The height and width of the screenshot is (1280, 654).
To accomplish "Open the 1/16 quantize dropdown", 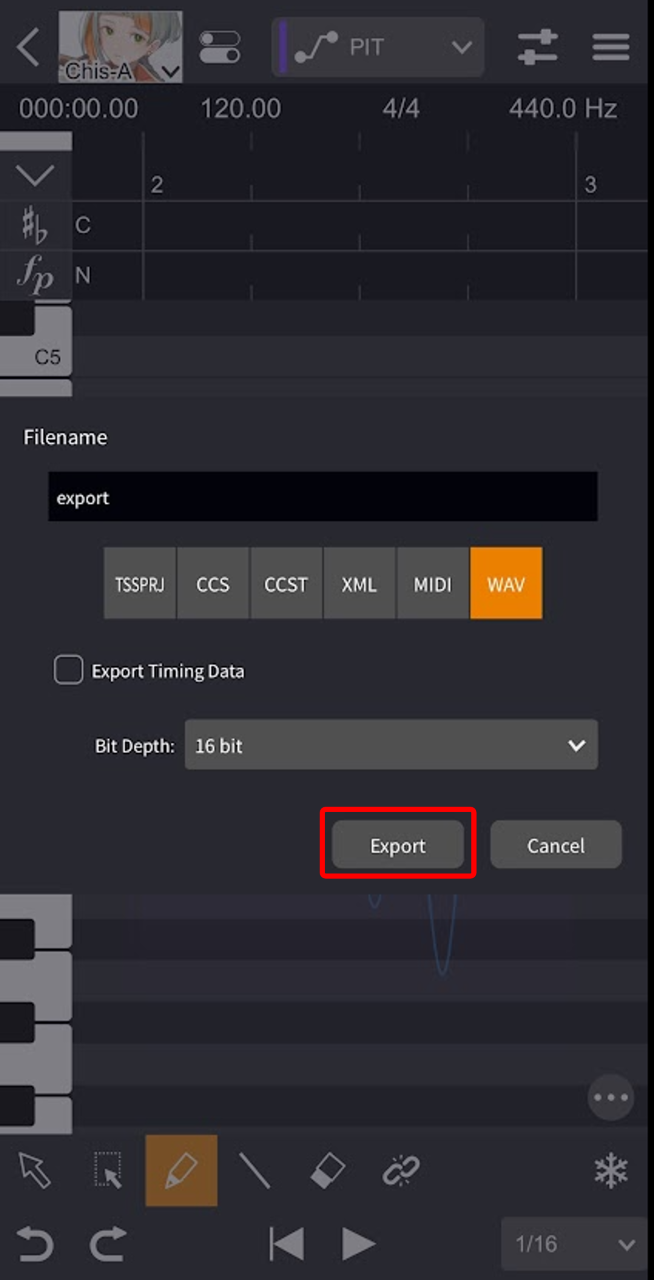I will coord(574,1244).
